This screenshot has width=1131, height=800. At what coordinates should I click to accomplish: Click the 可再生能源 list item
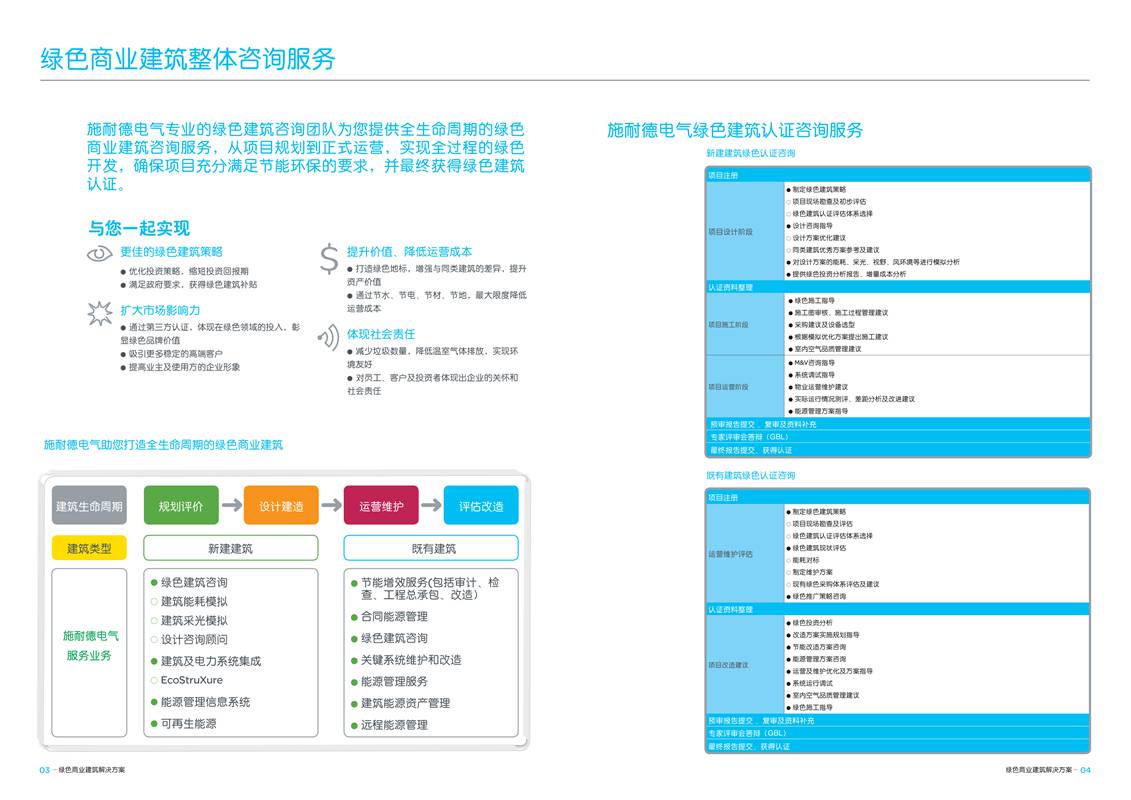click(183, 724)
